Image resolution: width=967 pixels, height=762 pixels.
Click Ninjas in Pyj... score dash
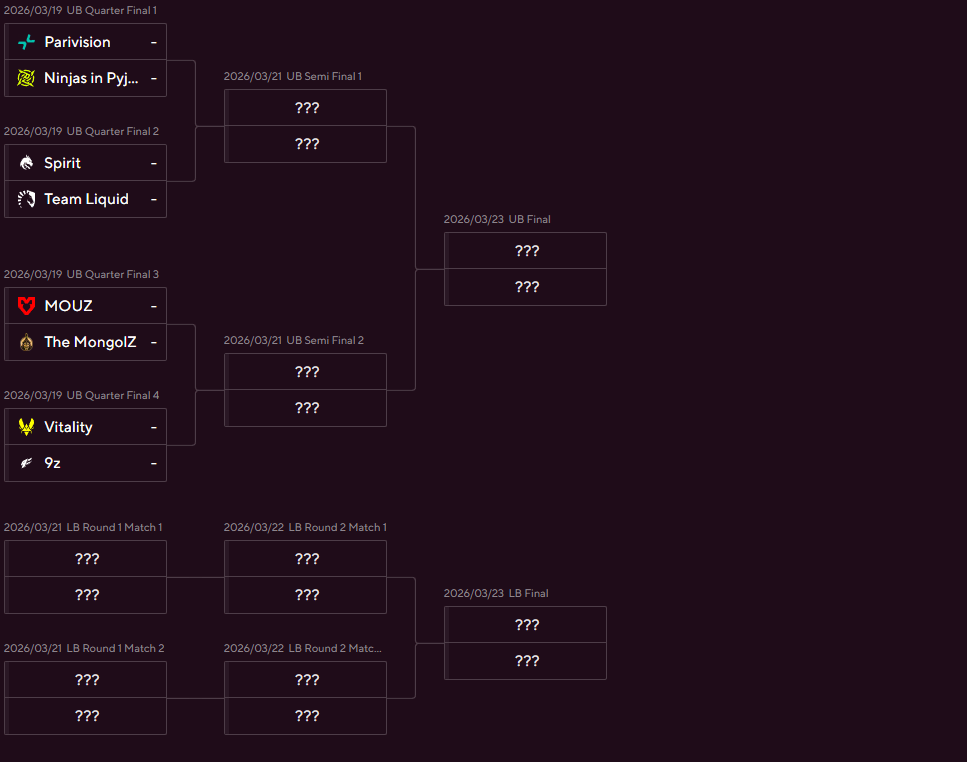pos(154,79)
